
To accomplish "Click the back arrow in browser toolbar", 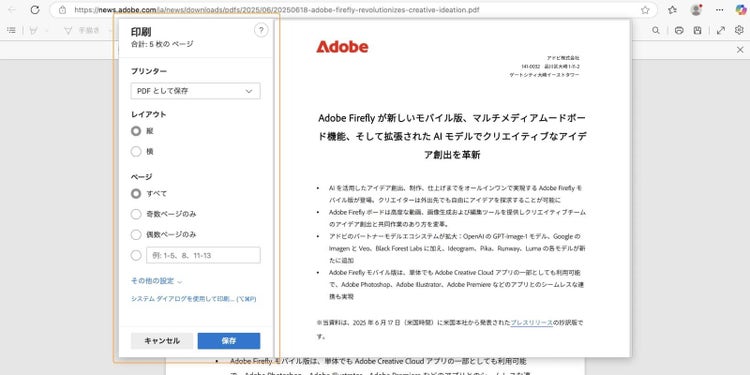I will (x=12, y=10).
